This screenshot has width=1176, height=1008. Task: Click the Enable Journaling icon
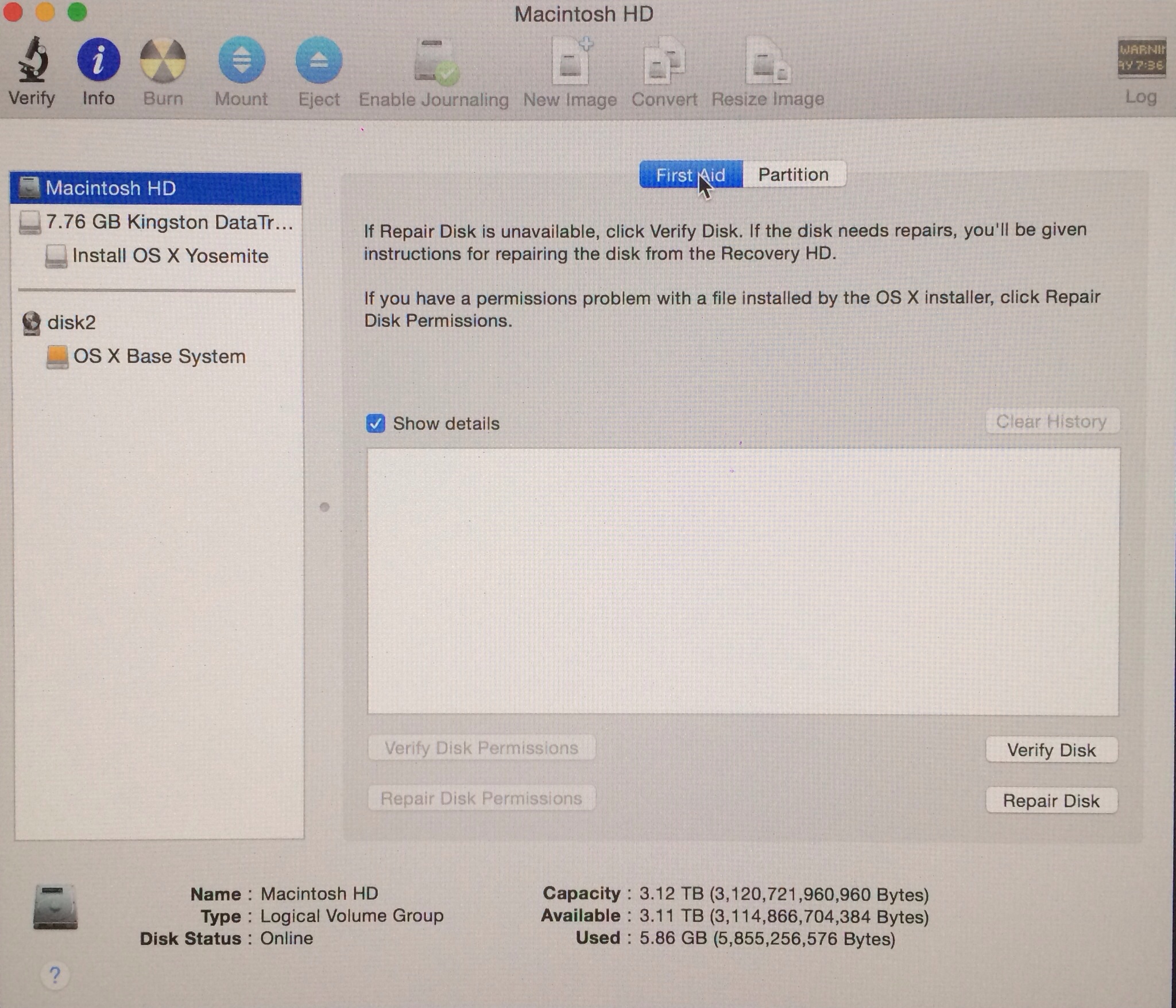pyautogui.click(x=434, y=62)
